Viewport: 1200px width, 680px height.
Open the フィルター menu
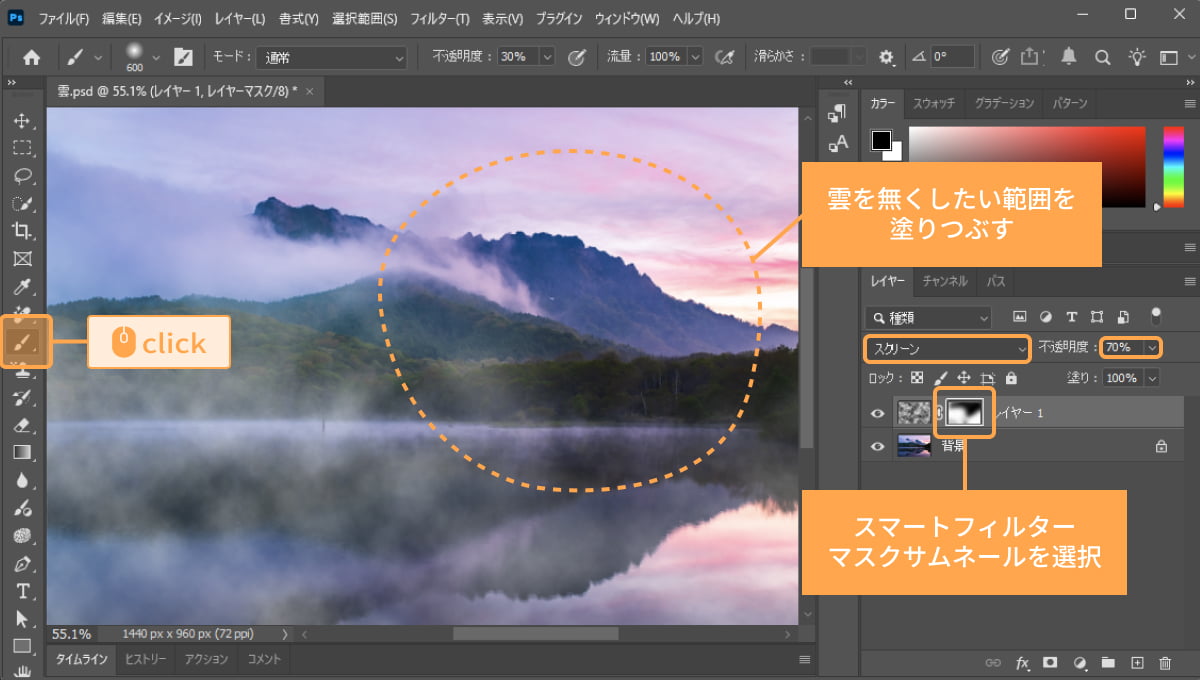point(440,18)
